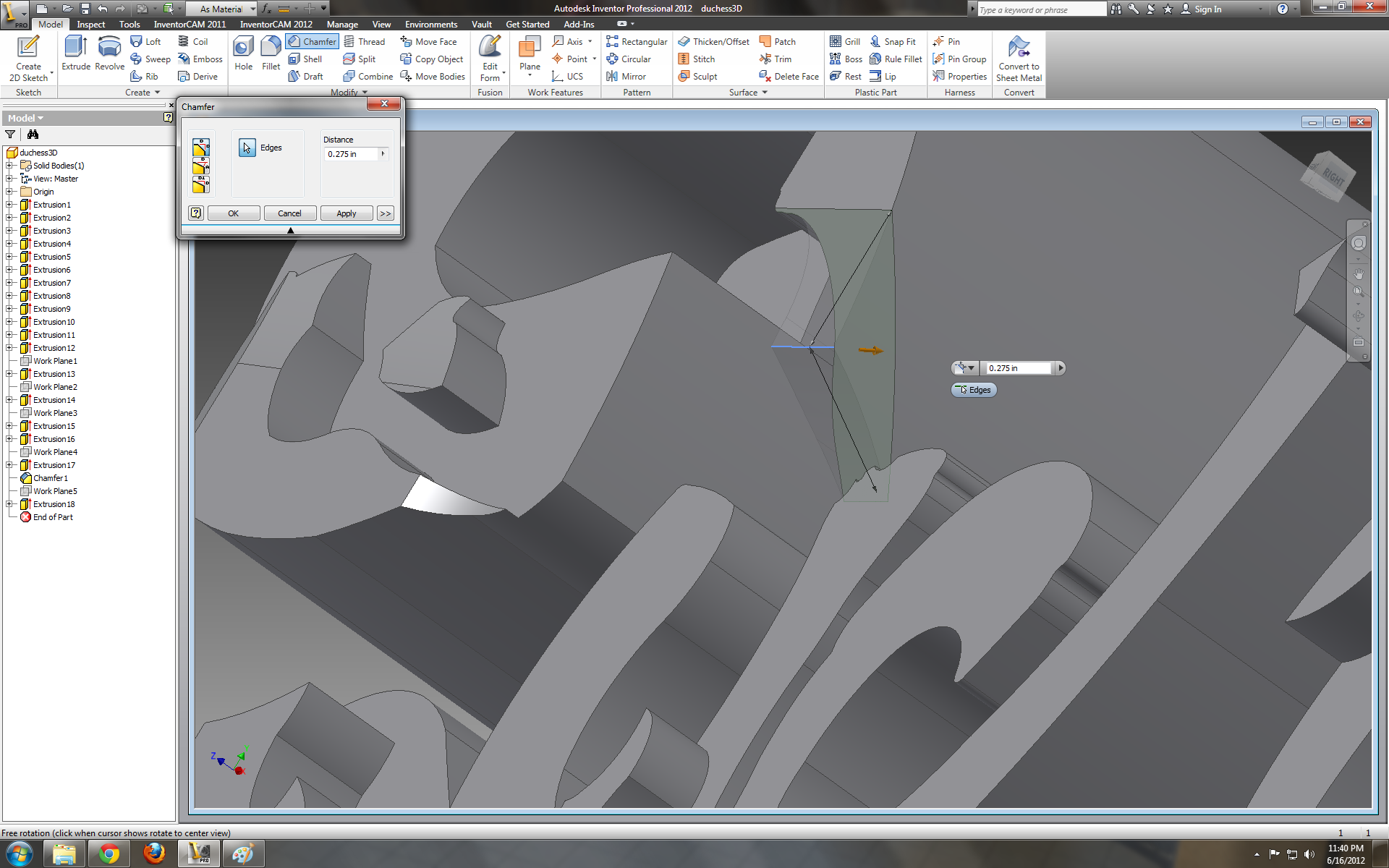Select Two Distances chamfer mode
The image size is (1389, 868).
[x=201, y=185]
